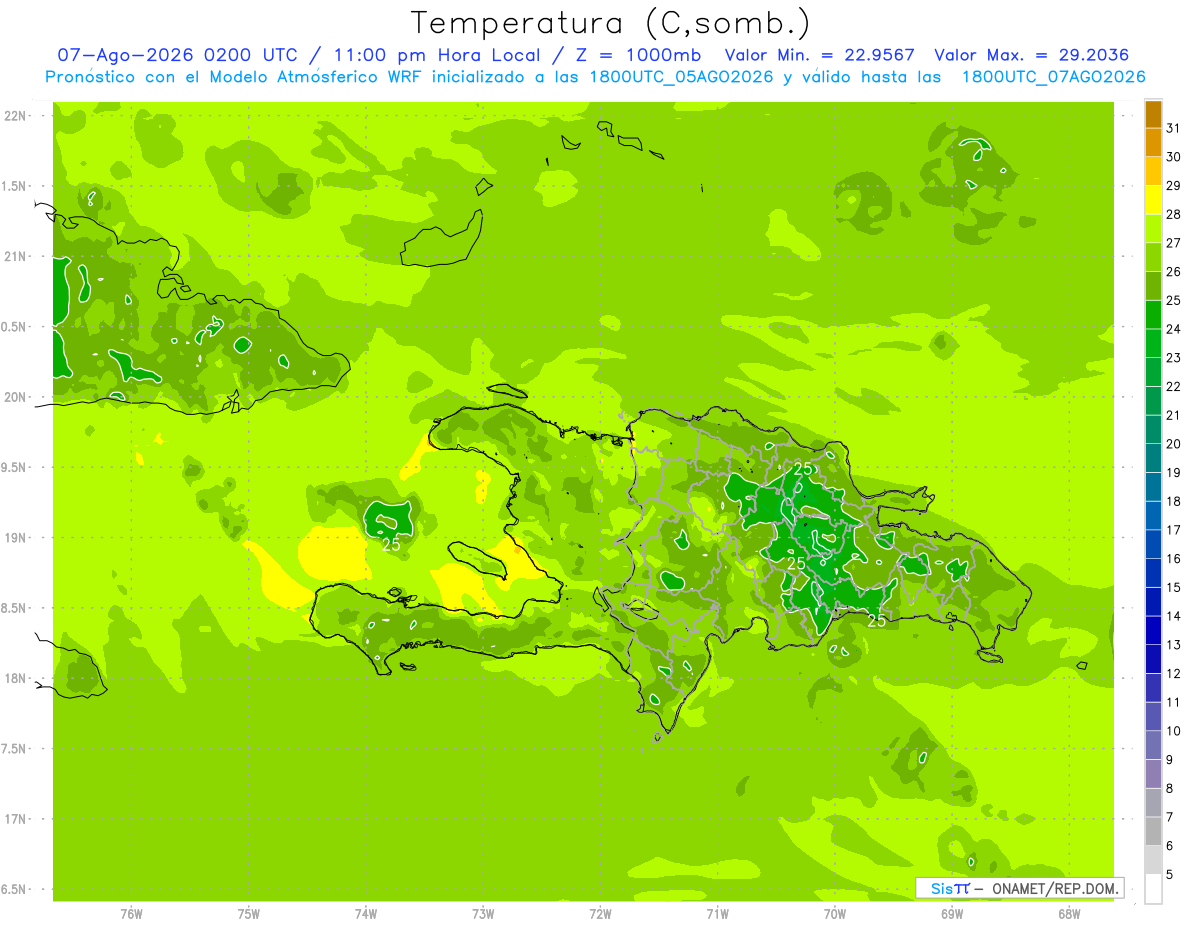Viewport: 1200px width, 927px height.
Task: Pick the gray legend swatch between 6 and 7
Action: [1153, 831]
